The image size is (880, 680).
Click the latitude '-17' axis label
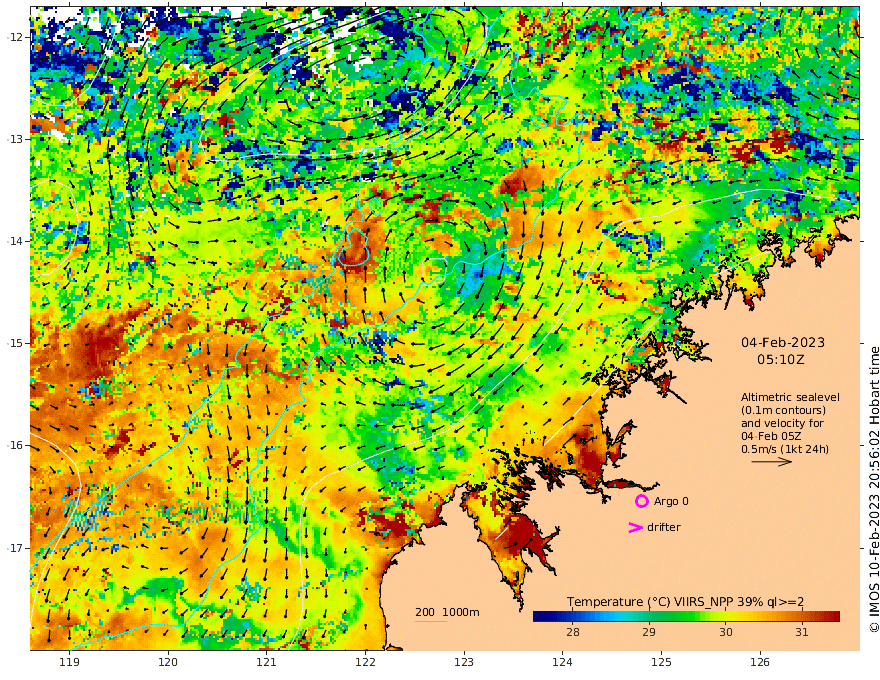tap(16, 547)
